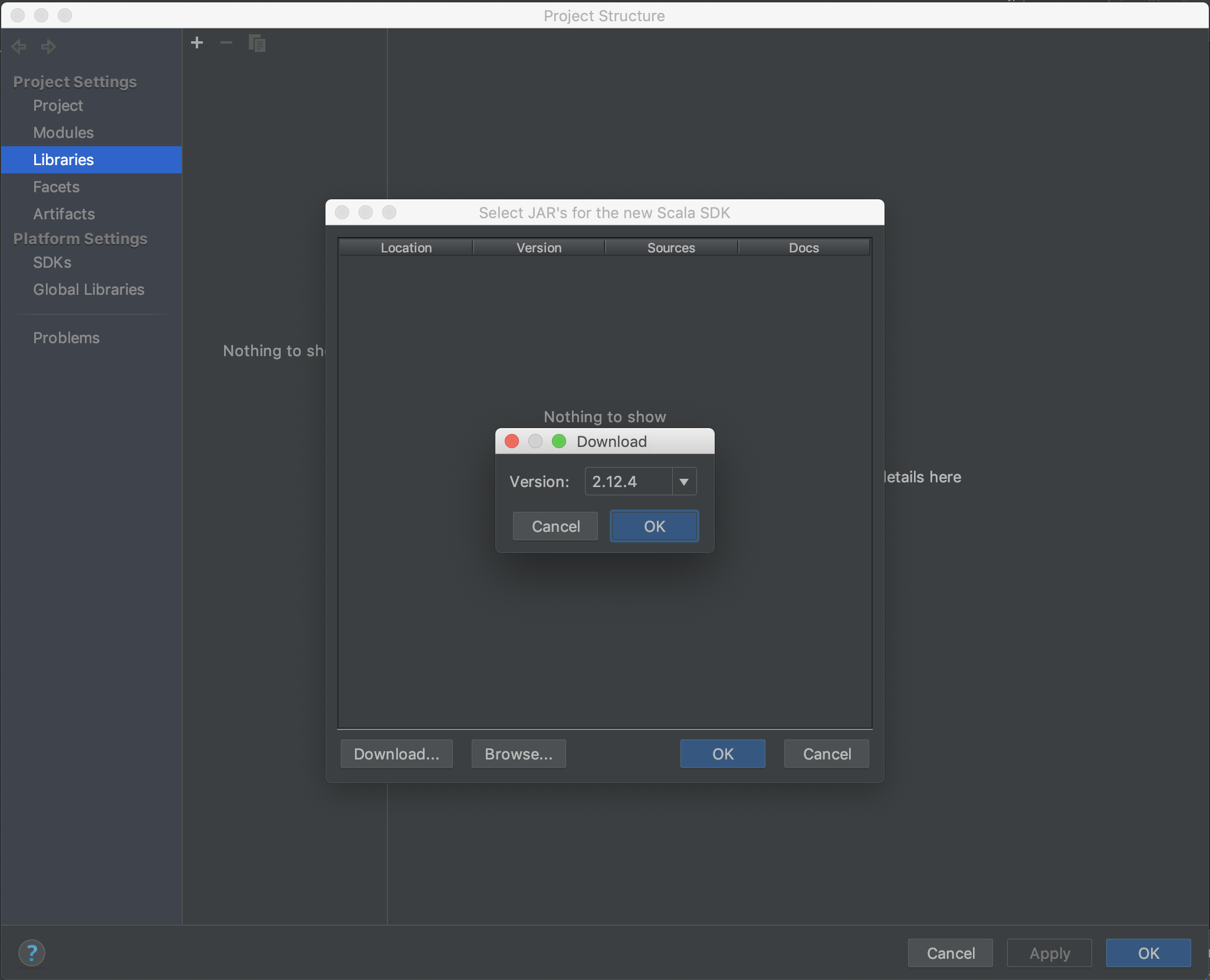The width and height of the screenshot is (1210, 980).
Task: Open Global Libraries settings
Action: tap(91, 290)
